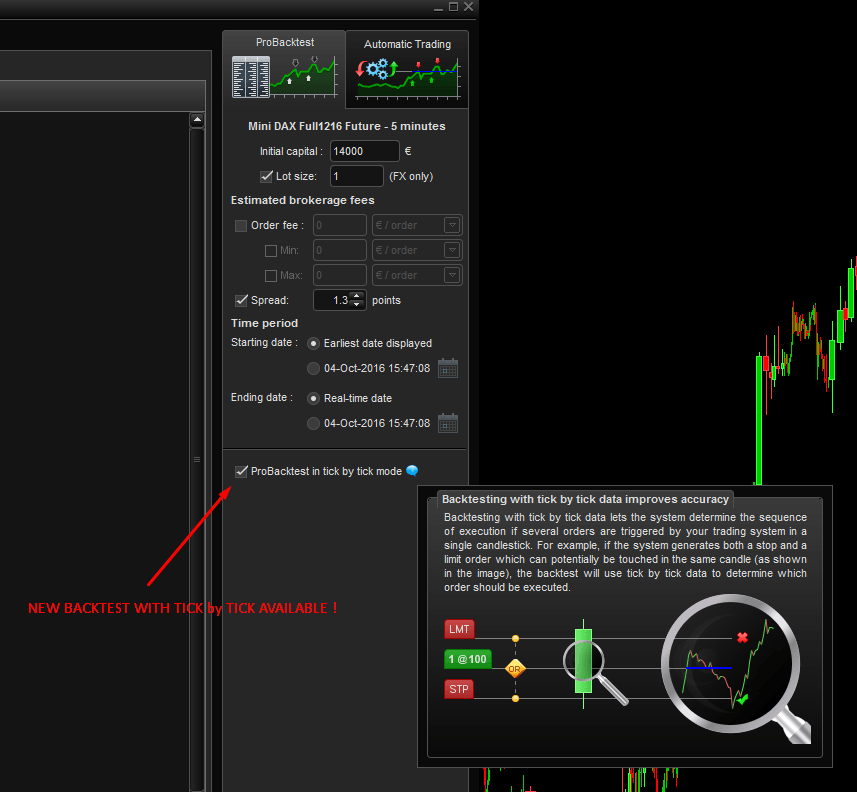
Task: Click the ProBacktest table-and-chart thumbnail
Action: [284, 77]
